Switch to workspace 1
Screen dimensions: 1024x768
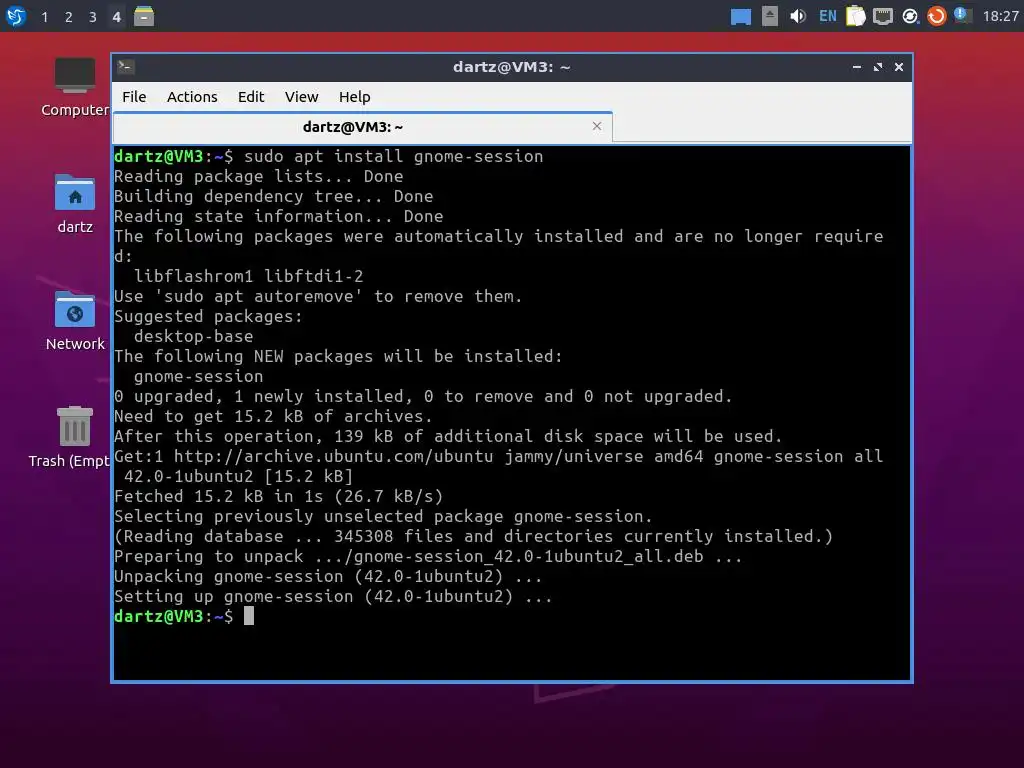tap(44, 17)
